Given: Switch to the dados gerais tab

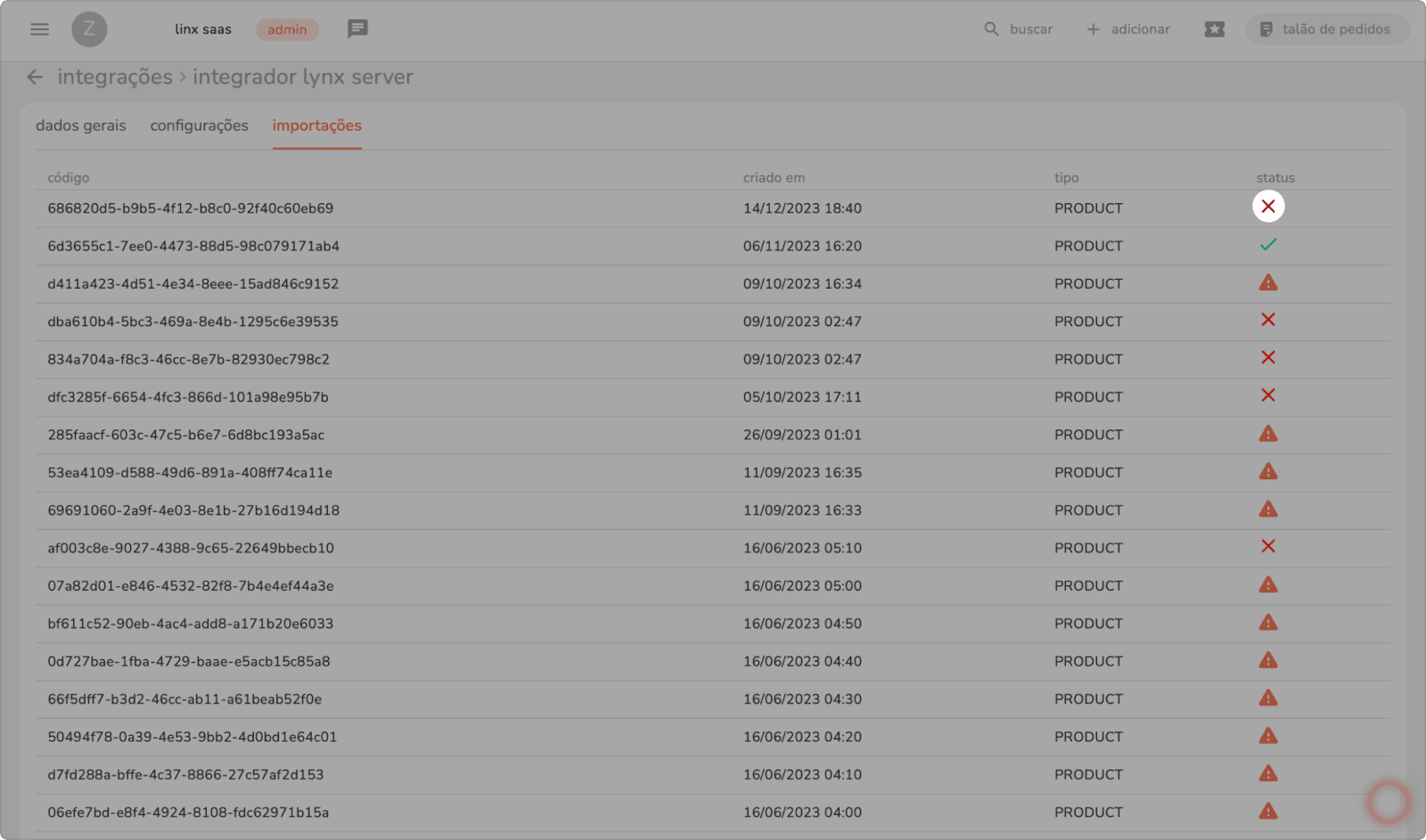Looking at the screenshot, I should click(x=81, y=126).
